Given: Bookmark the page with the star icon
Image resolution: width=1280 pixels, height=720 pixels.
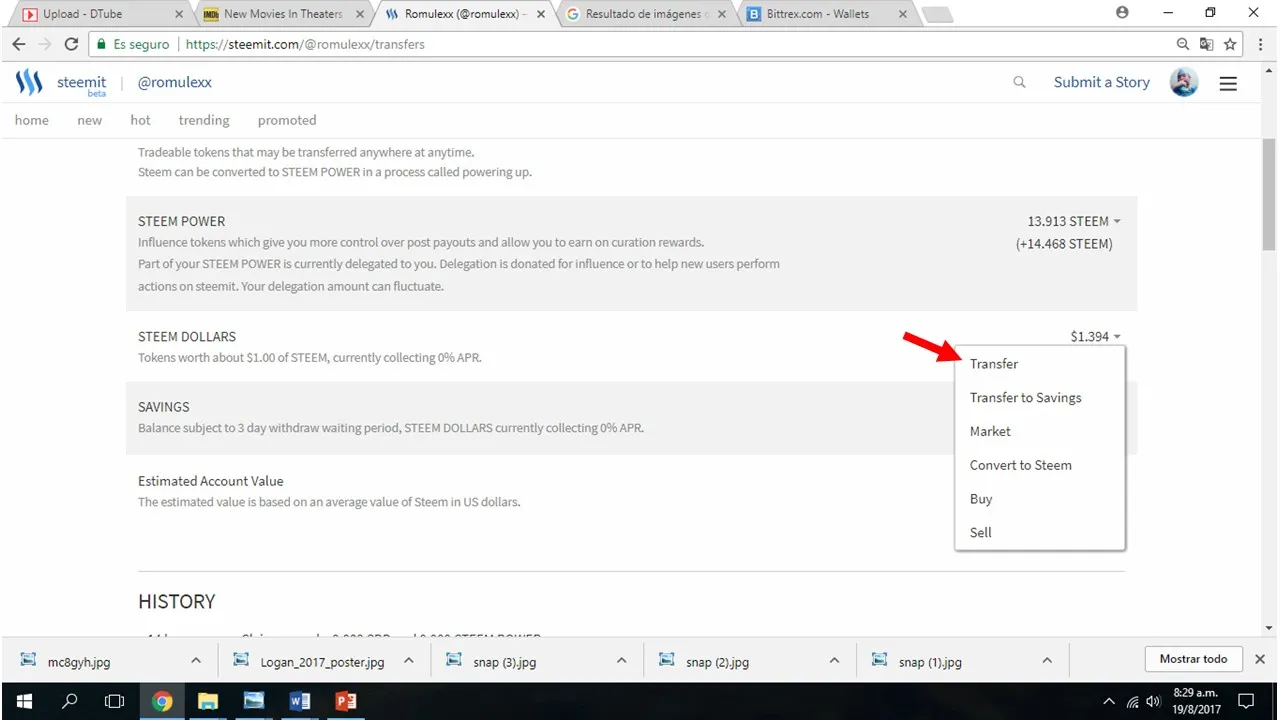Looking at the screenshot, I should [1230, 44].
